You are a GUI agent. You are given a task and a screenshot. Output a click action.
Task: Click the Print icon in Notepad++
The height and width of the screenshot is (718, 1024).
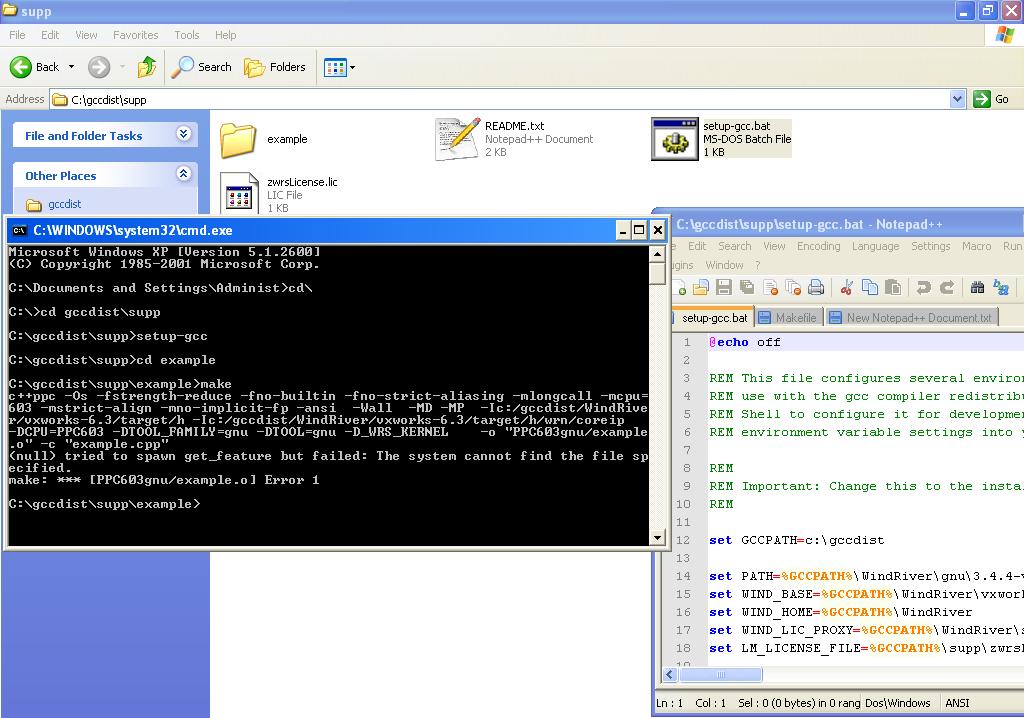click(x=816, y=288)
